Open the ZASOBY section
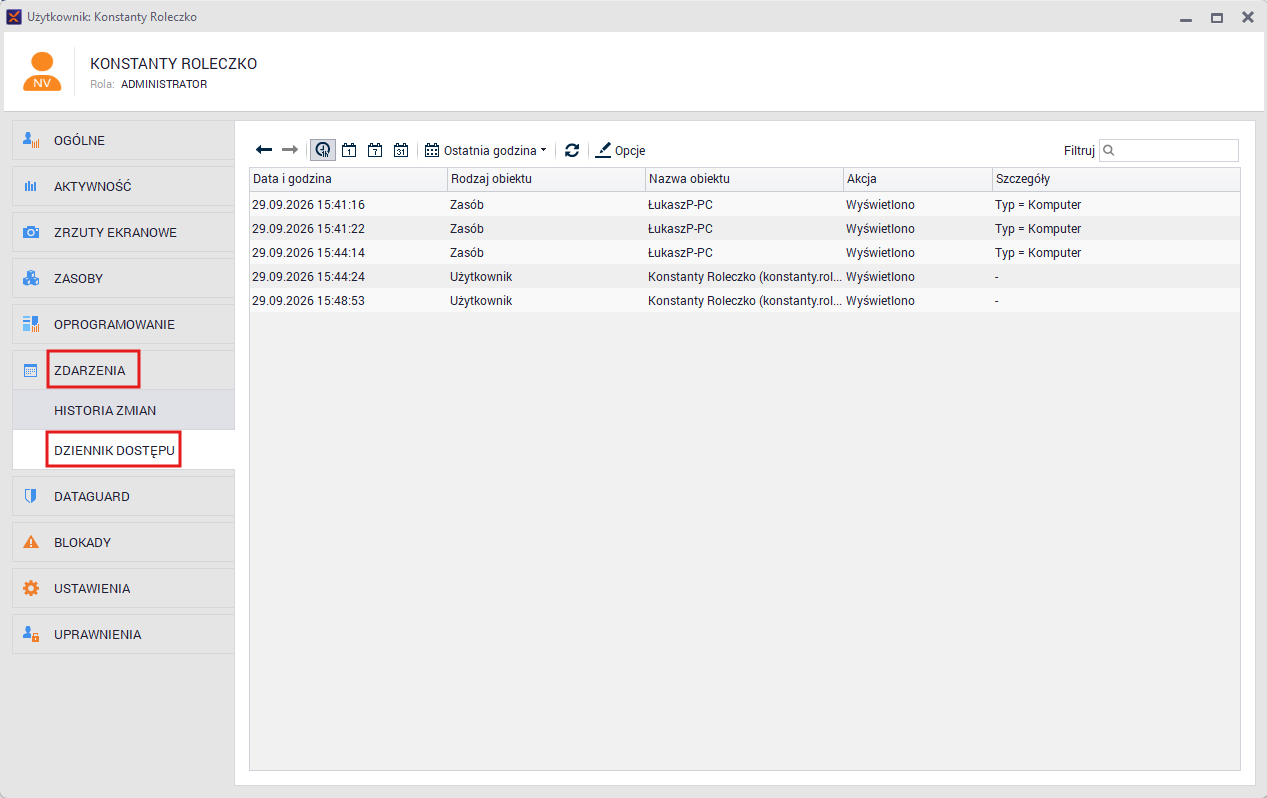This screenshot has width=1267, height=798. point(124,278)
